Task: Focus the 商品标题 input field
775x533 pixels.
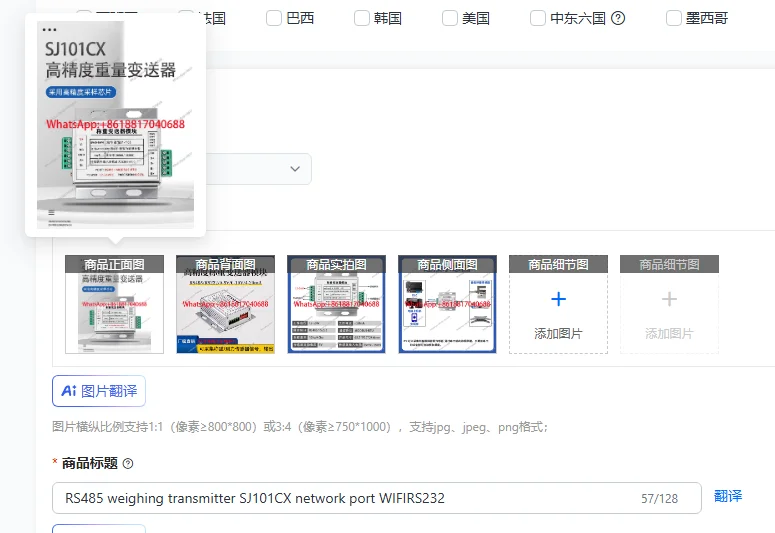Action: [x=377, y=498]
